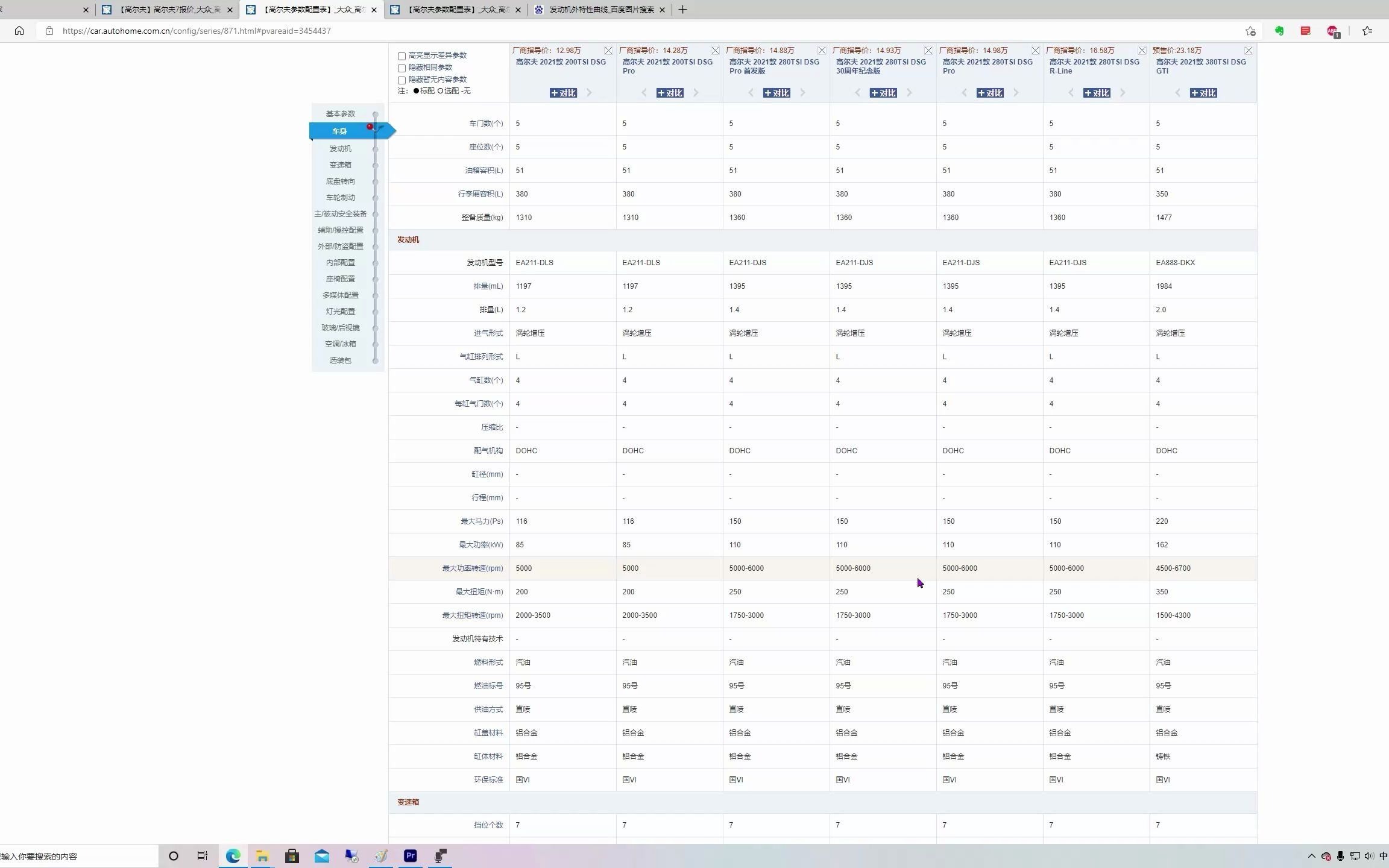Viewport: 1389px width, 868px height.
Task: Jump to 选装包 section in sidebar
Action: point(341,360)
